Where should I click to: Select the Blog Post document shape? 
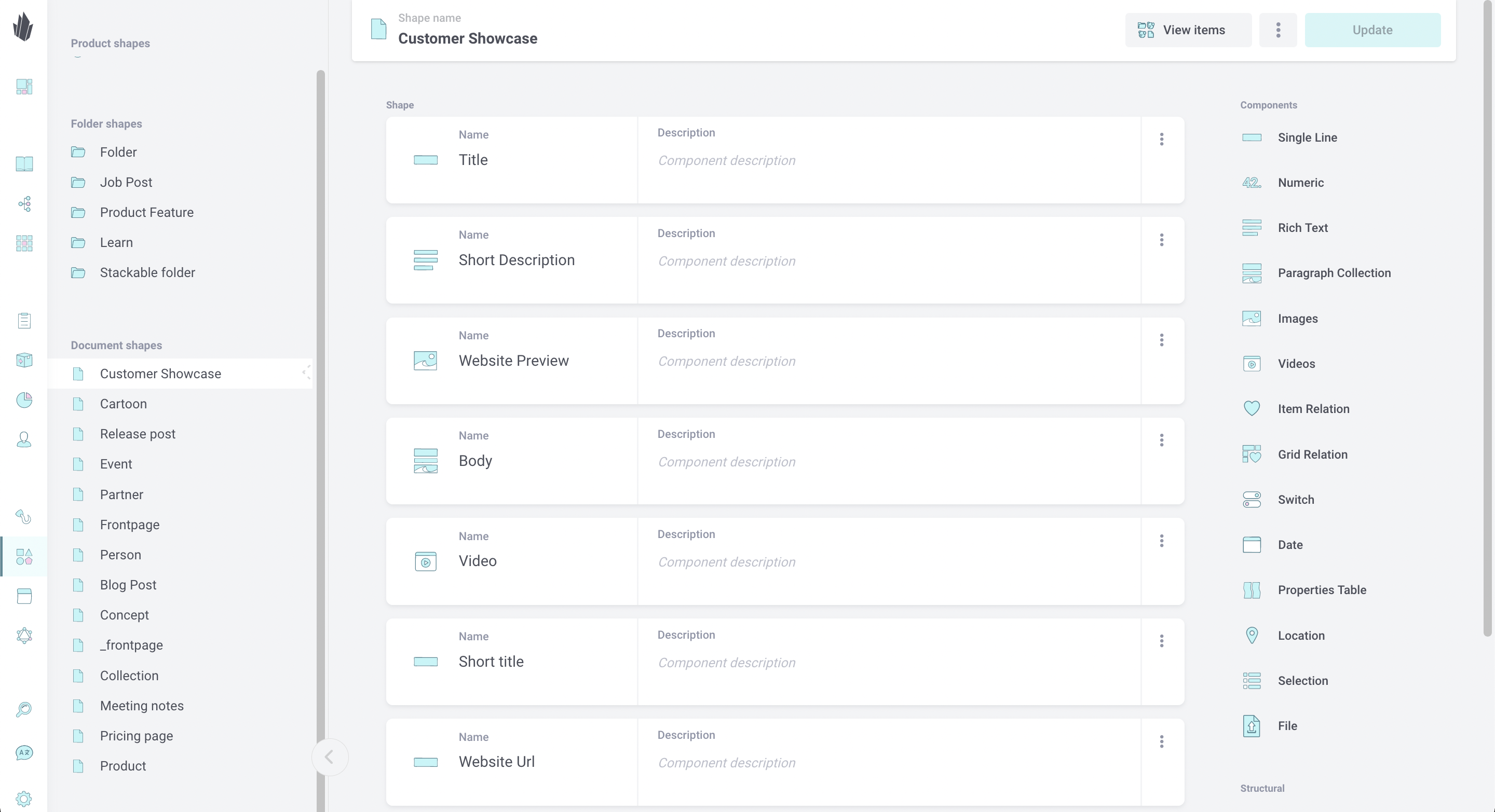[180, 585]
